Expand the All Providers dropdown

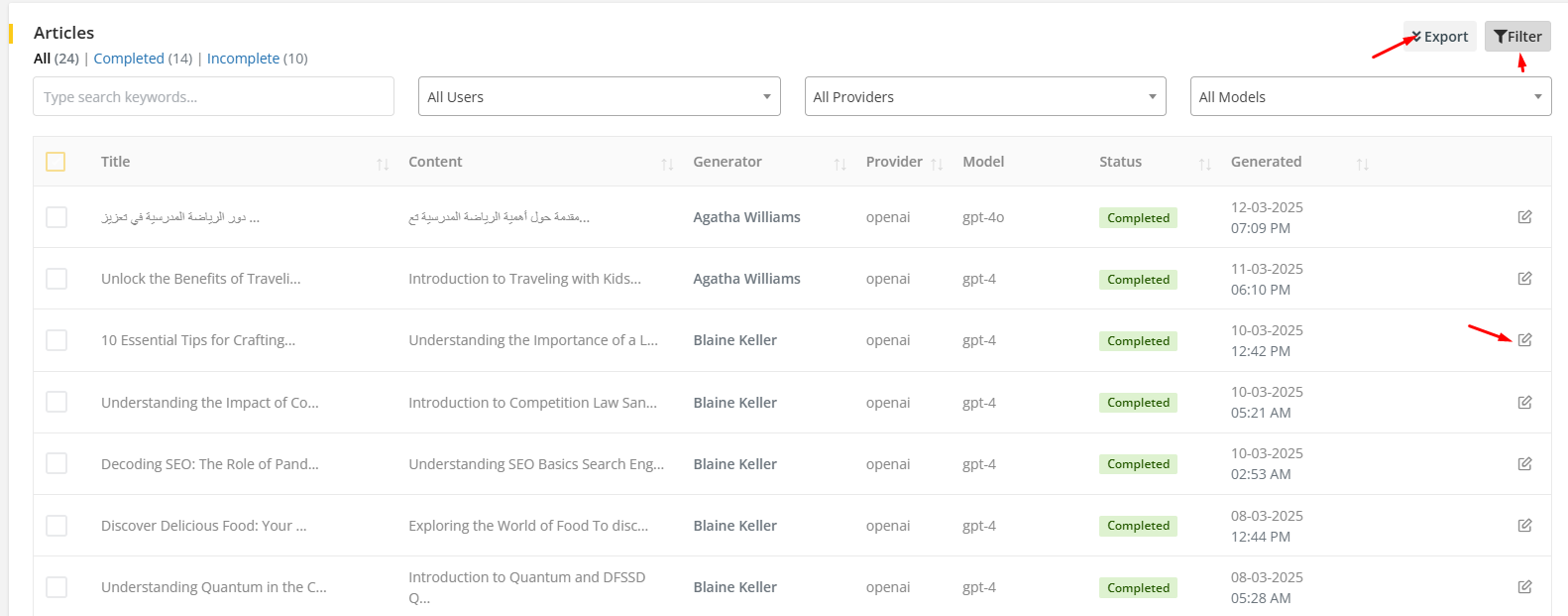[x=984, y=97]
